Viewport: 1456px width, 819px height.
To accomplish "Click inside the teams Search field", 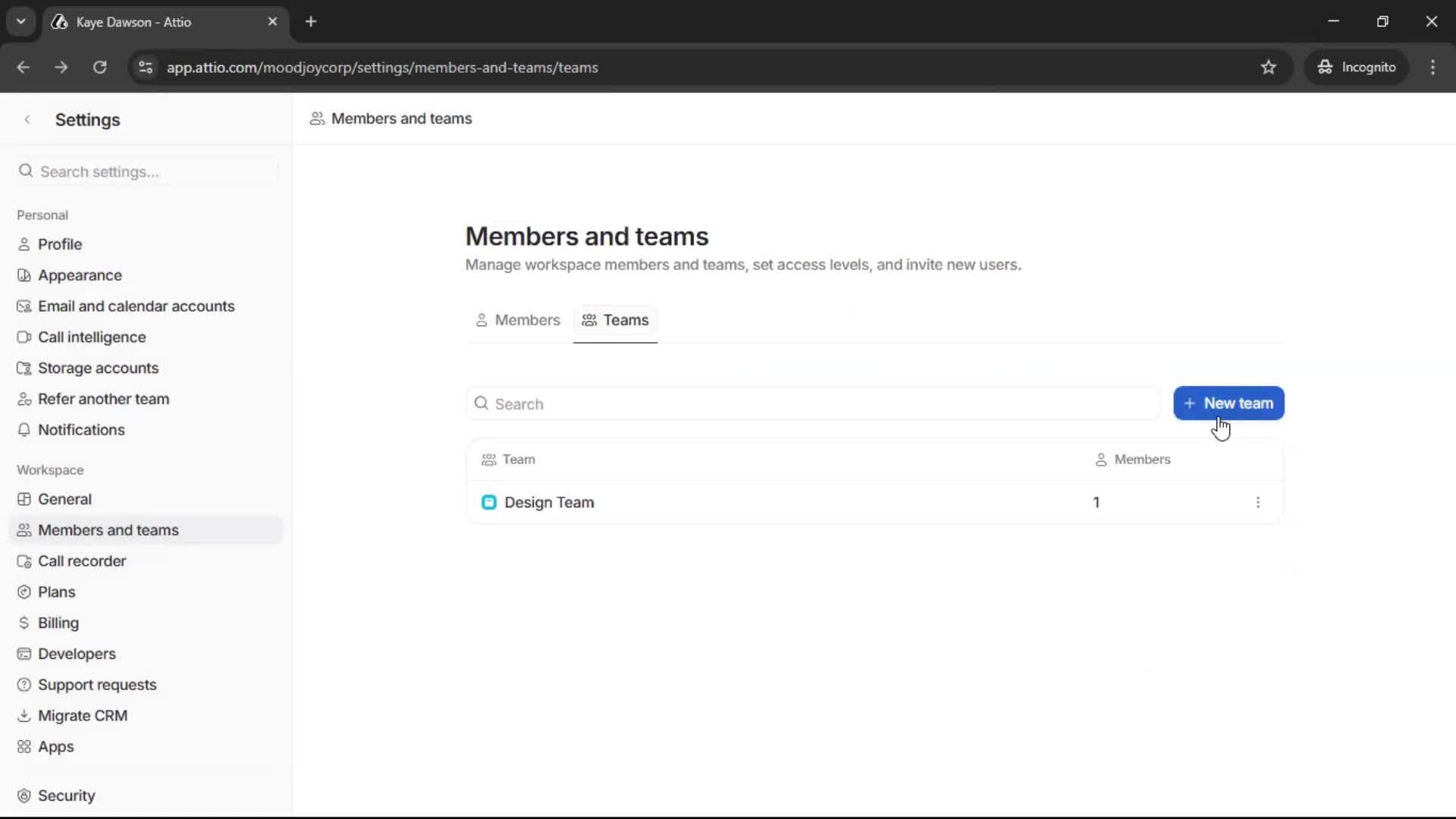I will coord(682,403).
